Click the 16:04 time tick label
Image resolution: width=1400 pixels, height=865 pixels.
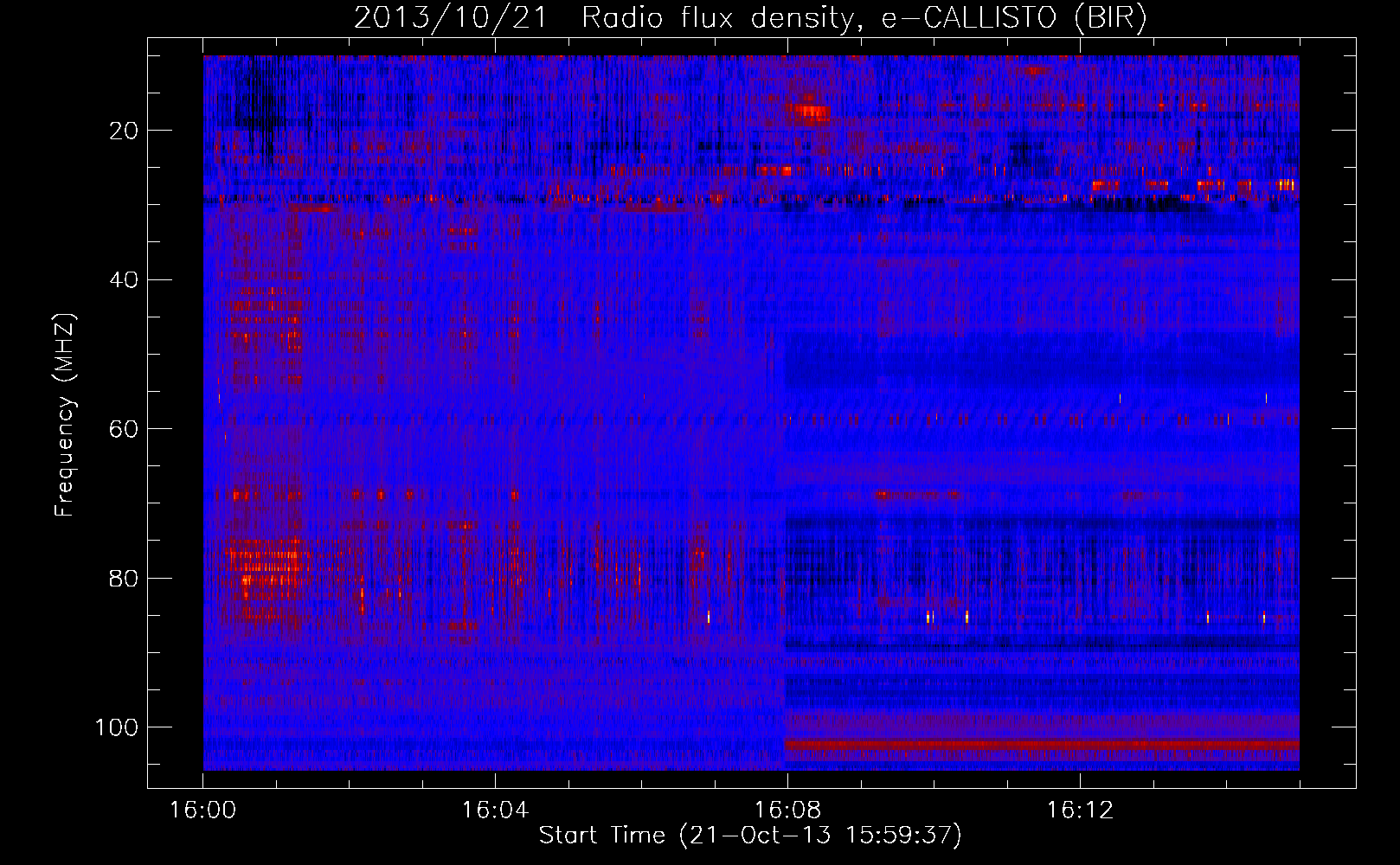pyautogui.click(x=495, y=810)
